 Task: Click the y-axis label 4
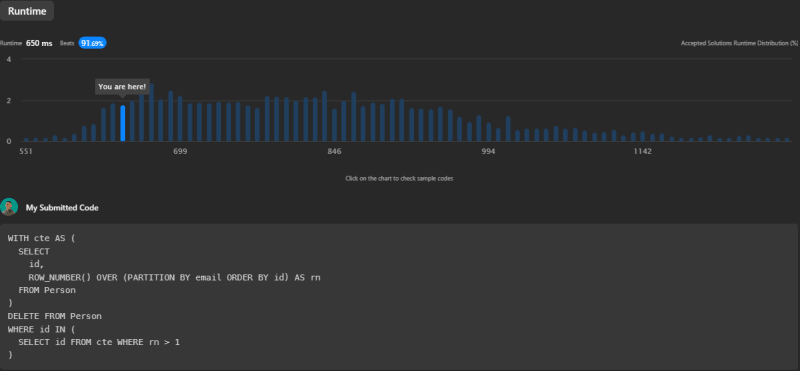pyautogui.click(x=9, y=59)
